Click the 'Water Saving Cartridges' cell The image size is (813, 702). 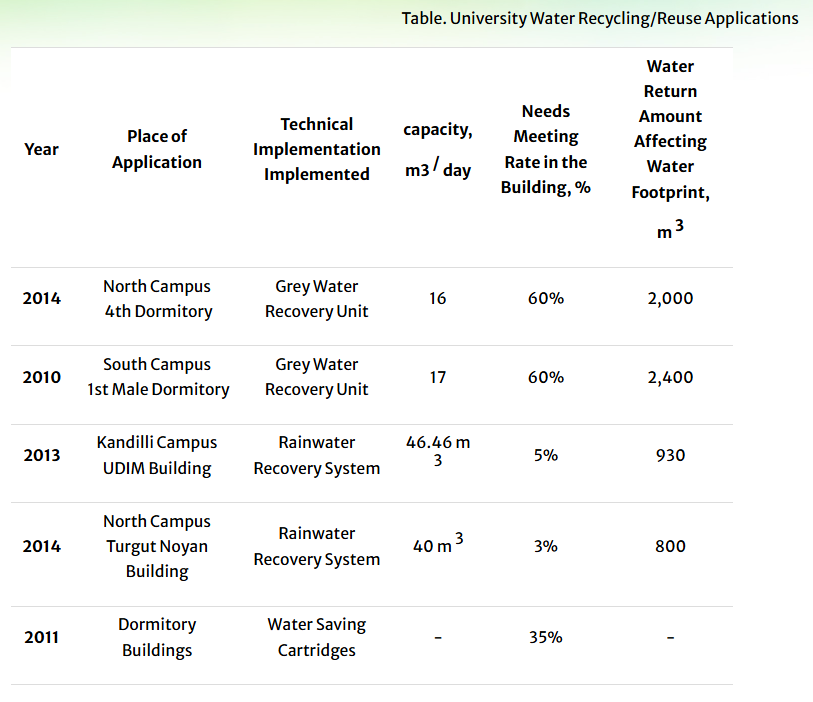point(316,637)
